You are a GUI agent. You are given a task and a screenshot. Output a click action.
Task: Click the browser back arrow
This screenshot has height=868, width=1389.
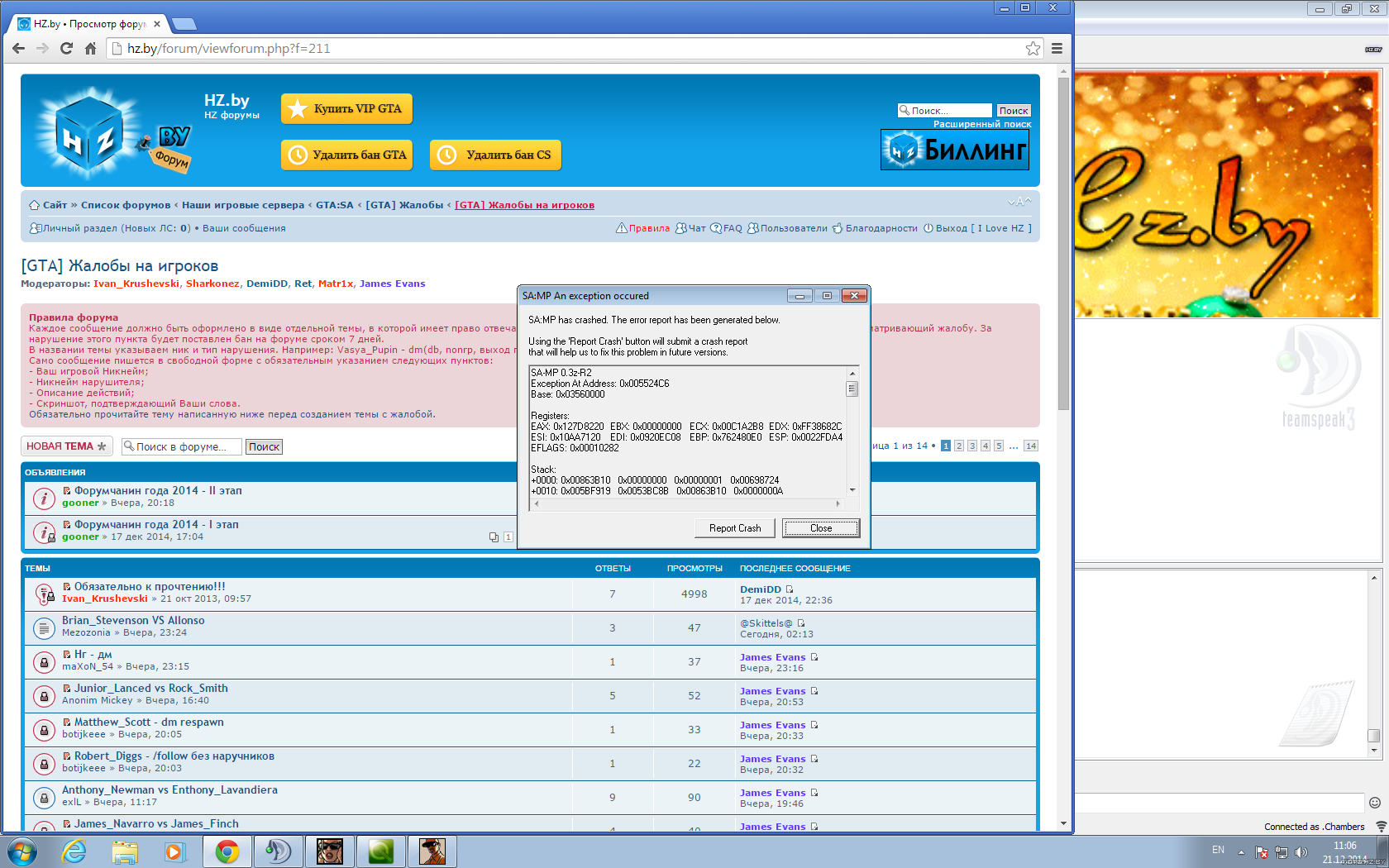click(18, 49)
